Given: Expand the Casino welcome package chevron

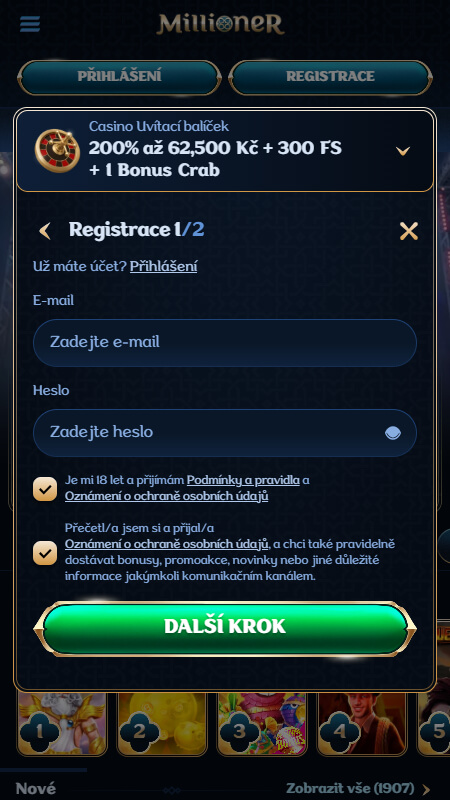Looking at the screenshot, I should pos(403,151).
